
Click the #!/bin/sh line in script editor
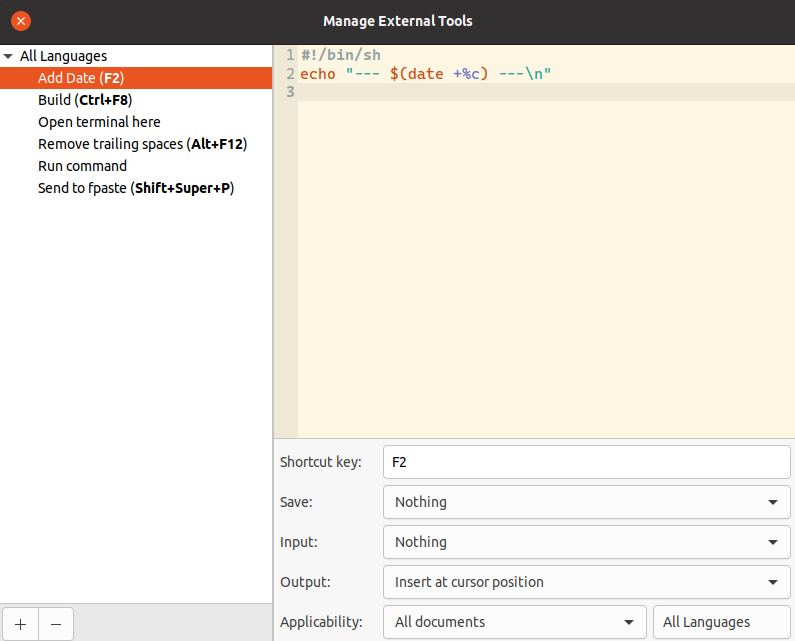coord(341,55)
